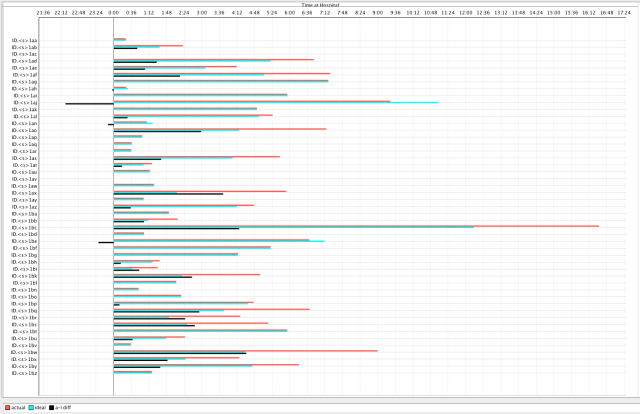Select the 'a-i diff' legend label
Image resolution: width=640 pixels, height=414 pixels.
[x=63, y=408]
